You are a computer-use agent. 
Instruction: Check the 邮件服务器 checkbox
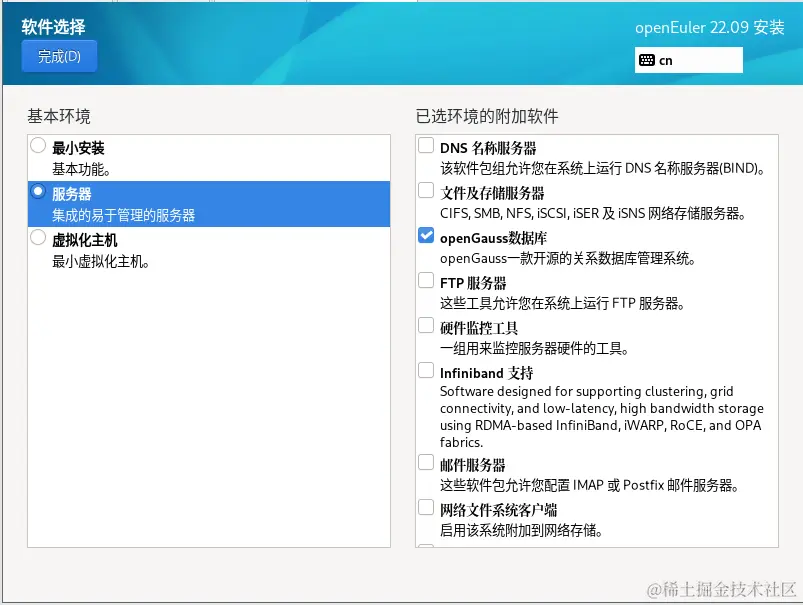pos(426,463)
